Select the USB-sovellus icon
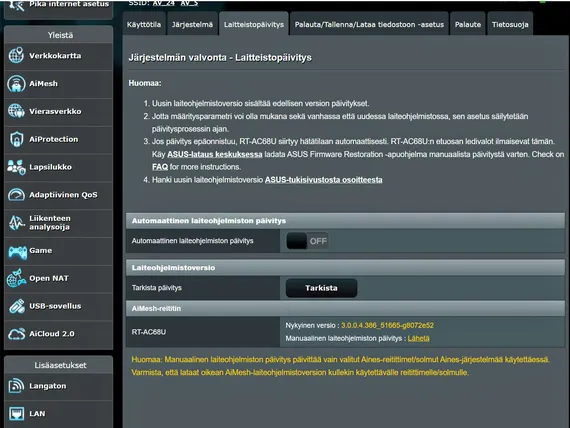The width and height of the screenshot is (570, 428). [x=17, y=306]
